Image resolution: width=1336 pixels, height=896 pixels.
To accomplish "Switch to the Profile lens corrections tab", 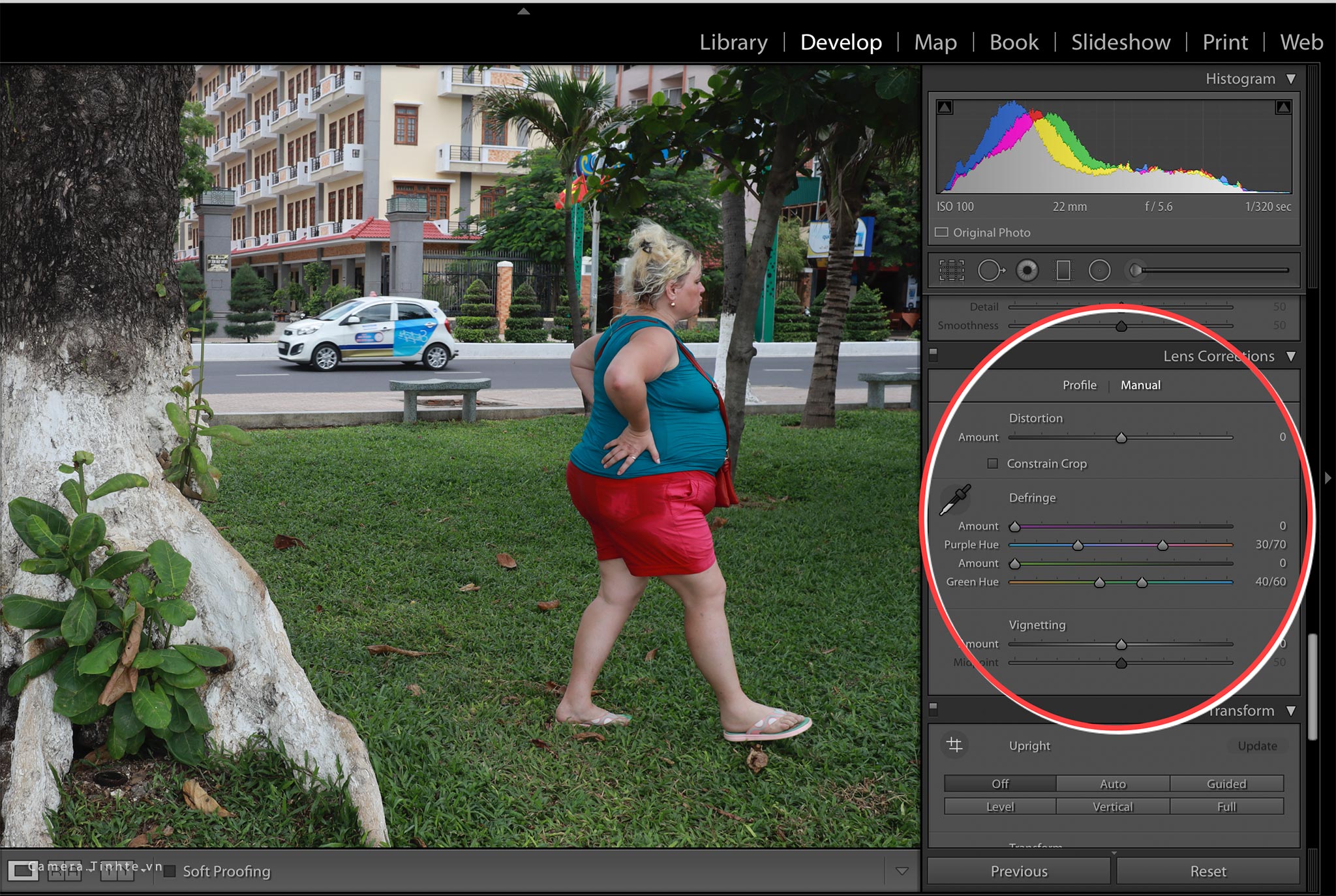I will tap(1080, 385).
